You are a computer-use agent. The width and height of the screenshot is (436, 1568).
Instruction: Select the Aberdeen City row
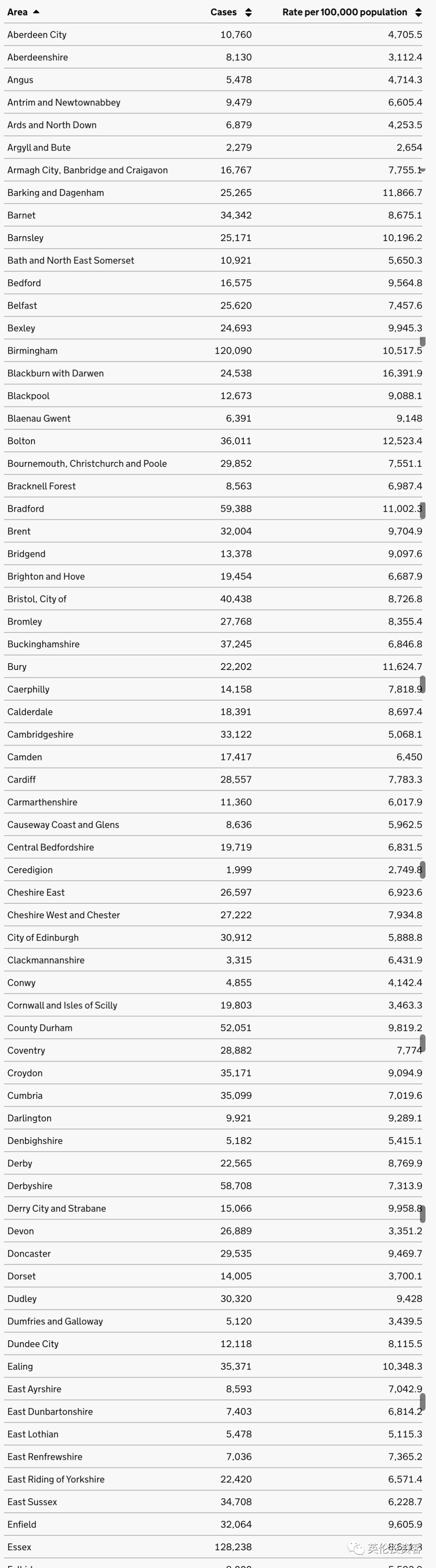click(213, 35)
